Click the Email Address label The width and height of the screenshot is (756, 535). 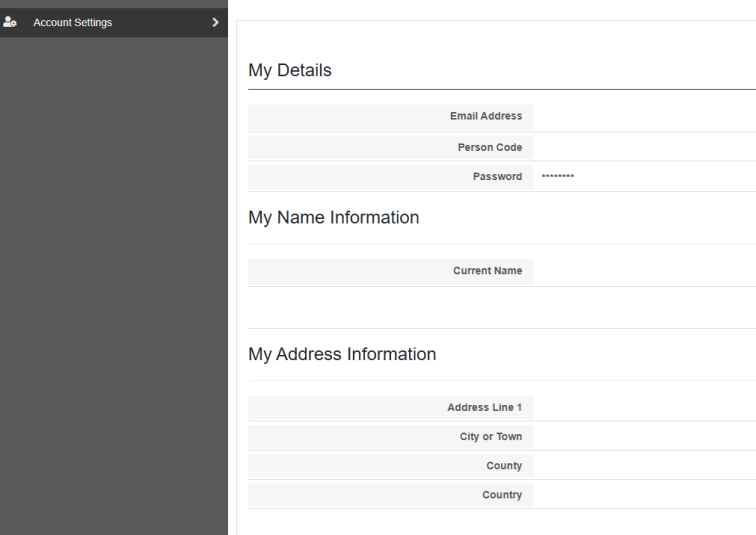coord(486,116)
